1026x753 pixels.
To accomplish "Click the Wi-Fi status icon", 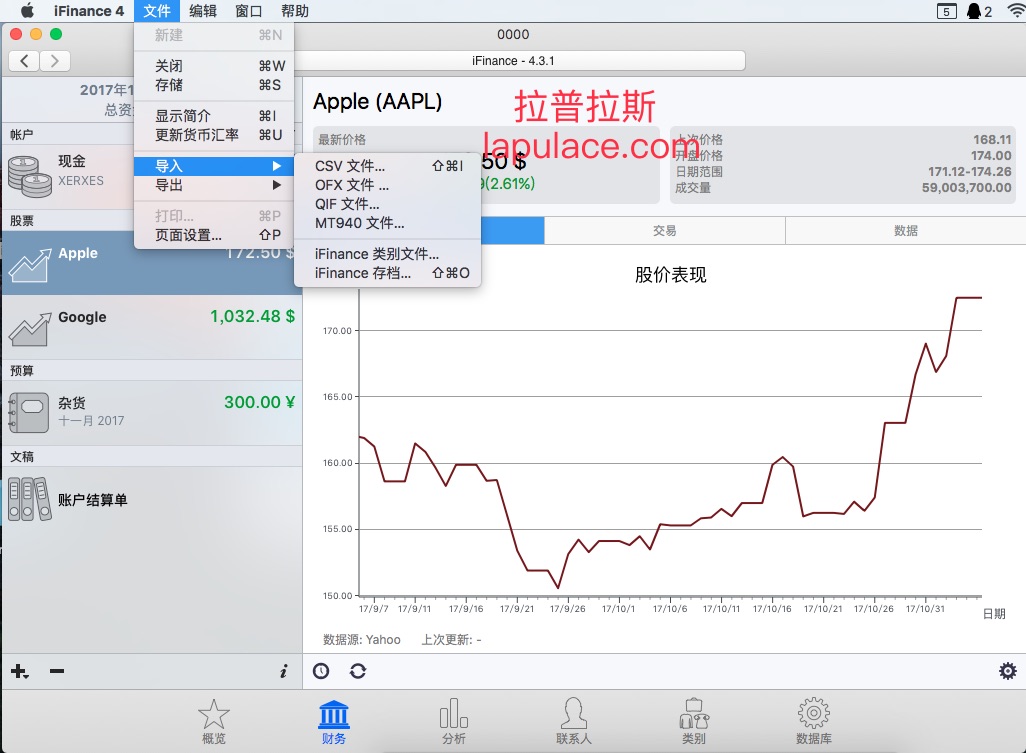I will point(1016,10).
